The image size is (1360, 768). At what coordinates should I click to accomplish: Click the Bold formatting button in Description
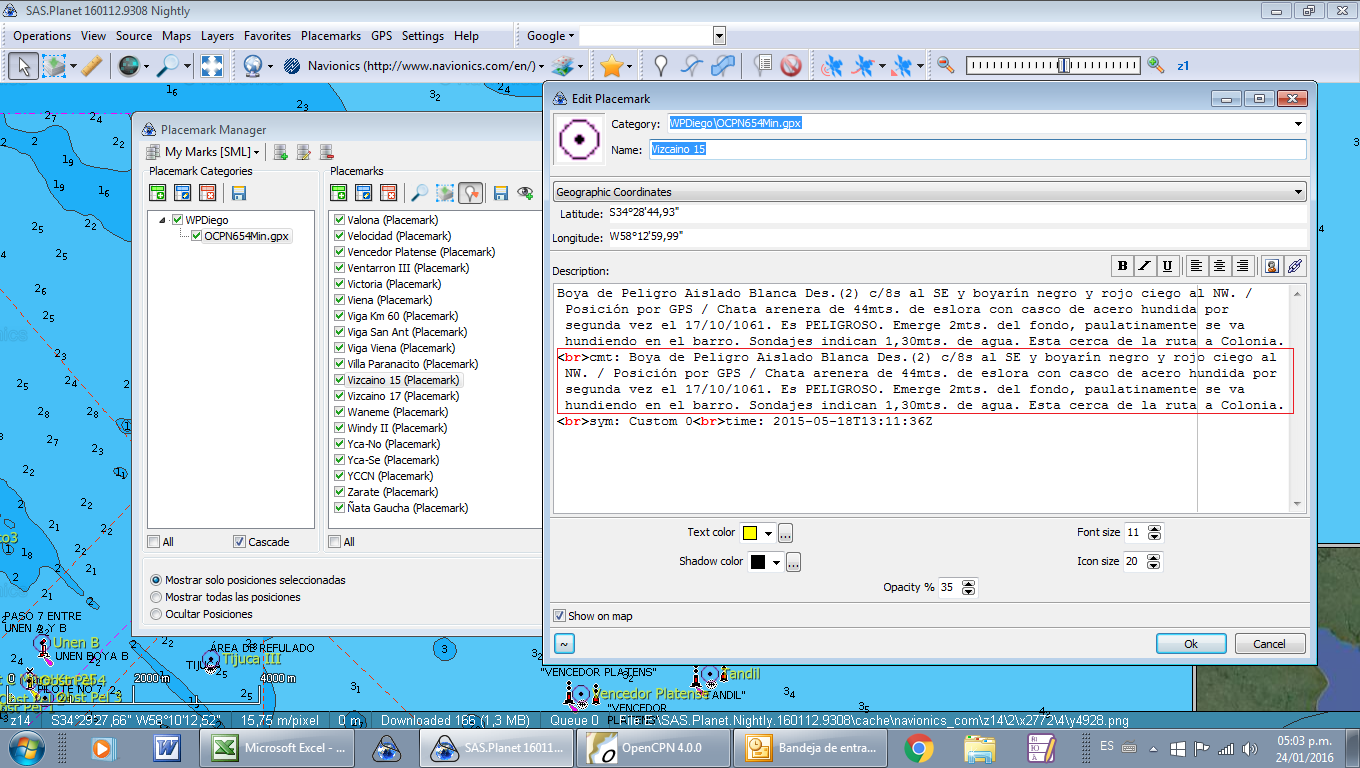coord(1123,266)
